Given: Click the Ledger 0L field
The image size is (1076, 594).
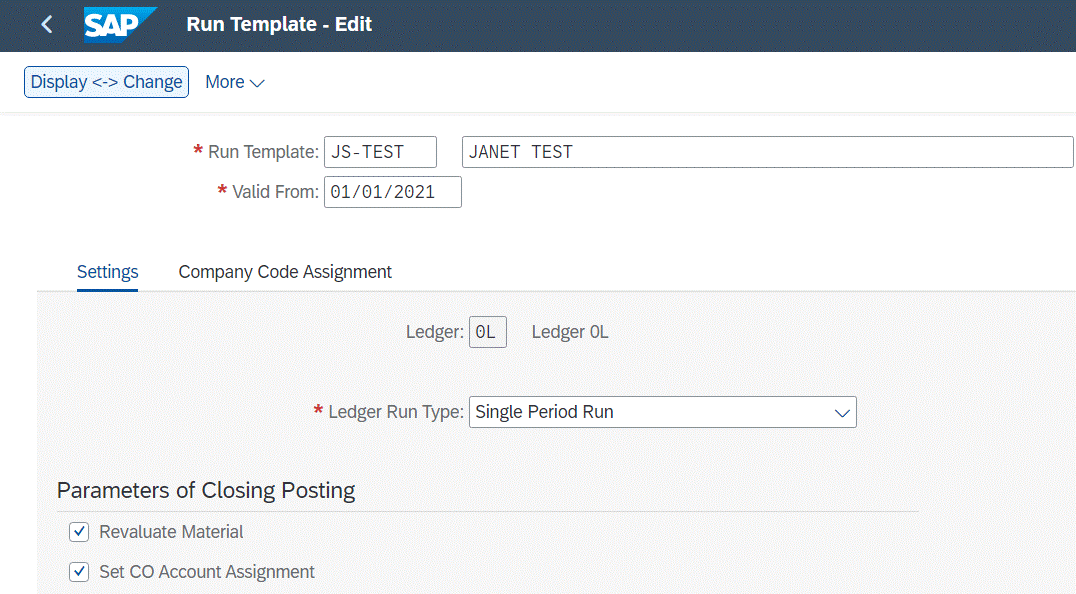Looking at the screenshot, I should [487, 331].
